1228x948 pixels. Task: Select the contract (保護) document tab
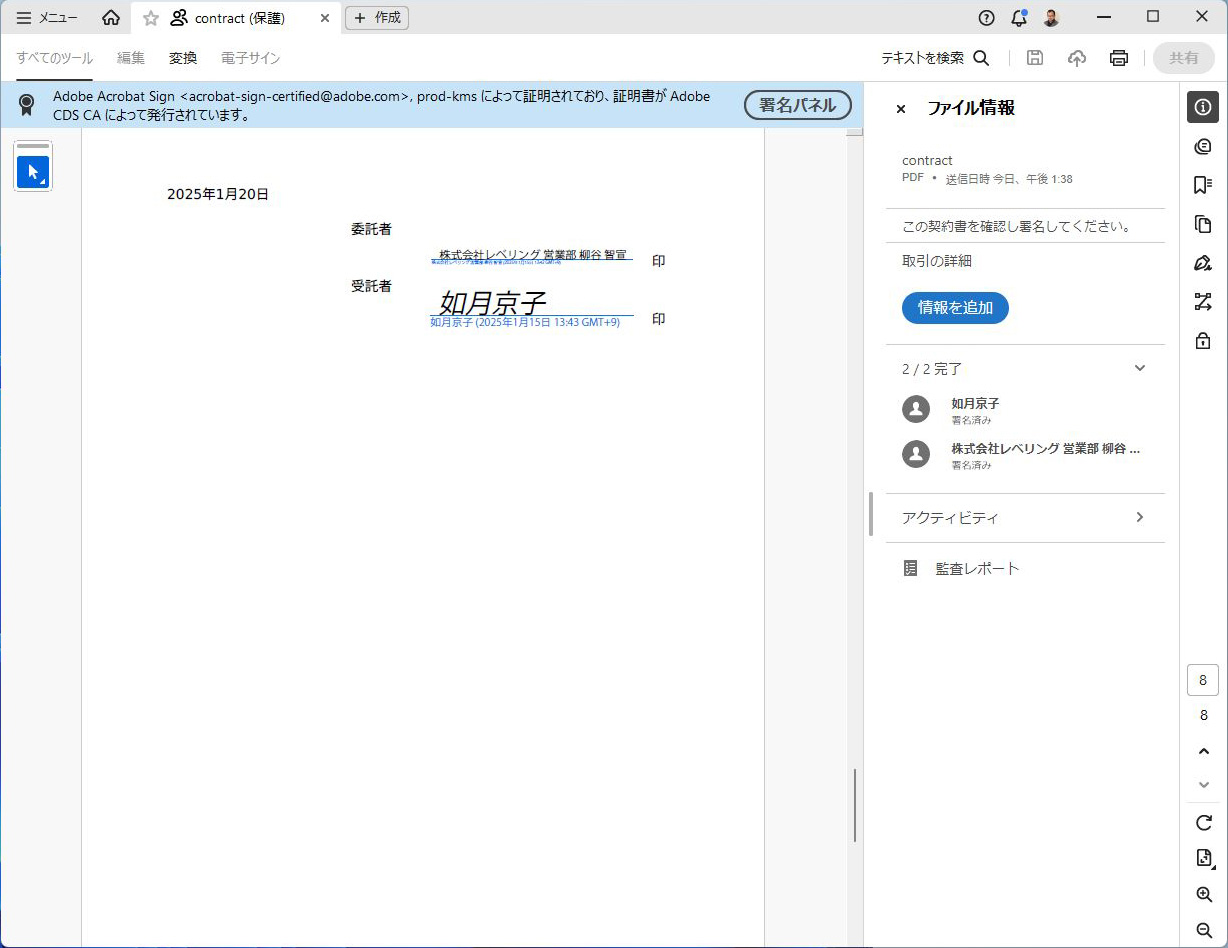(236, 18)
